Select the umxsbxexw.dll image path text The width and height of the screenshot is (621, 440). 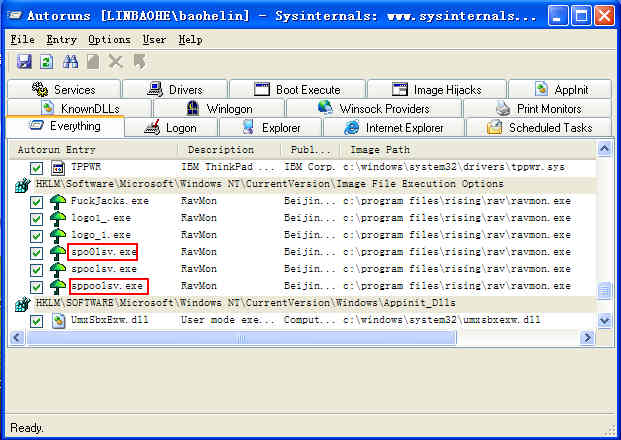pyautogui.click(x=442, y=320)
